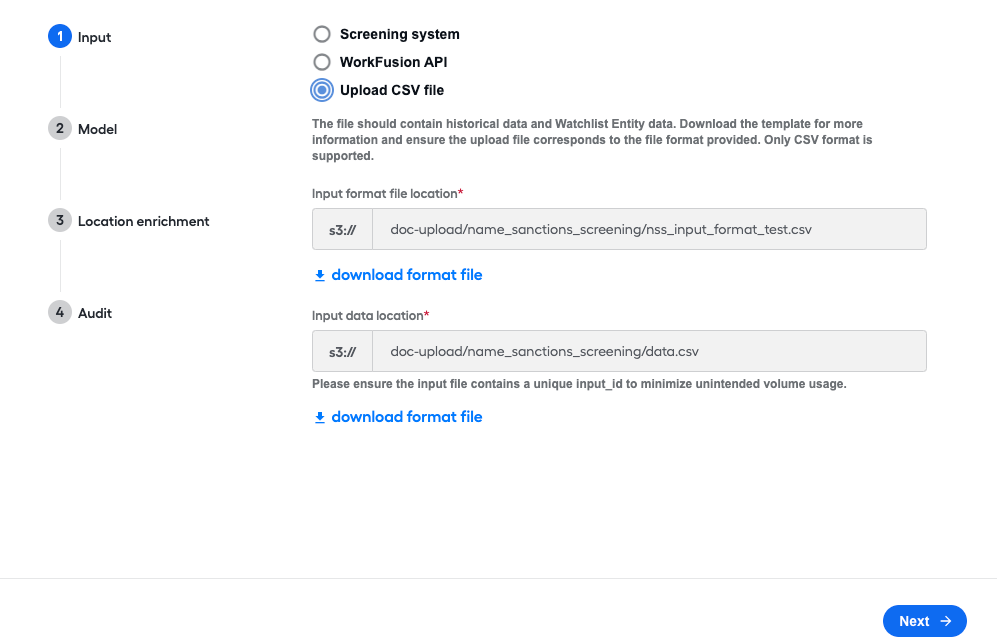Viewport: 997px width, 643px height.
Task: Click download arrow icon under format file field
Action: click(x=320, y=275)
